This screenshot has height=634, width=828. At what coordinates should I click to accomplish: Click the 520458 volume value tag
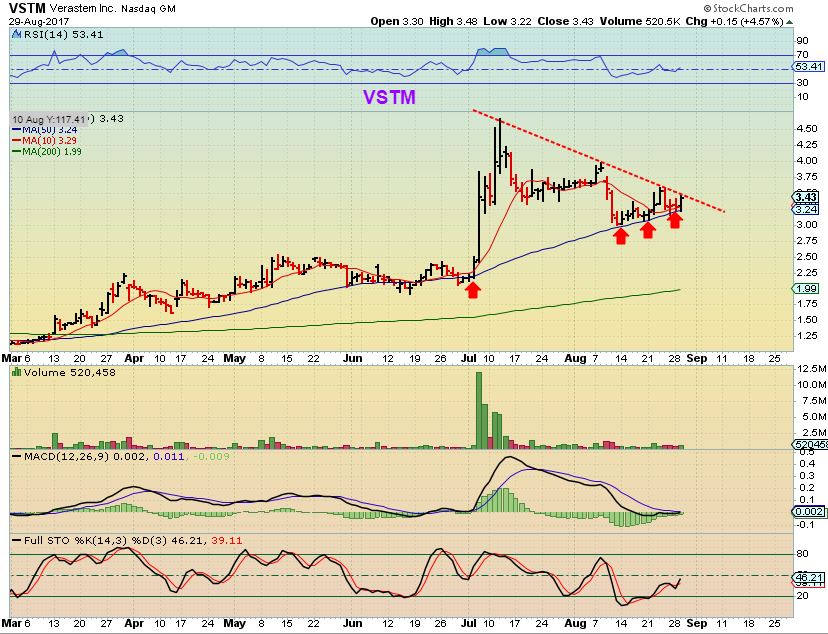[810, 445]
